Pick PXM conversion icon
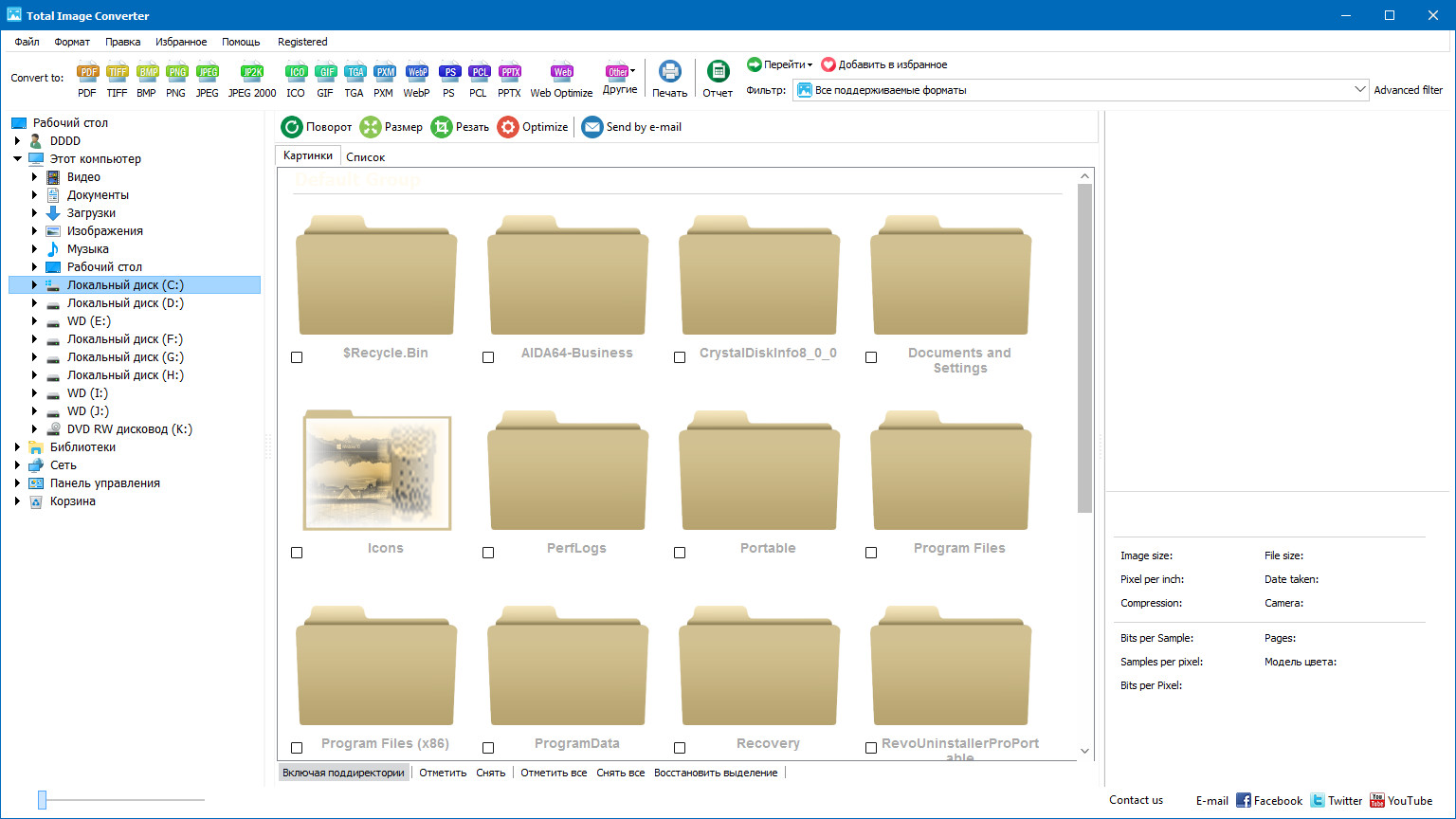 (x=384, y=73)
